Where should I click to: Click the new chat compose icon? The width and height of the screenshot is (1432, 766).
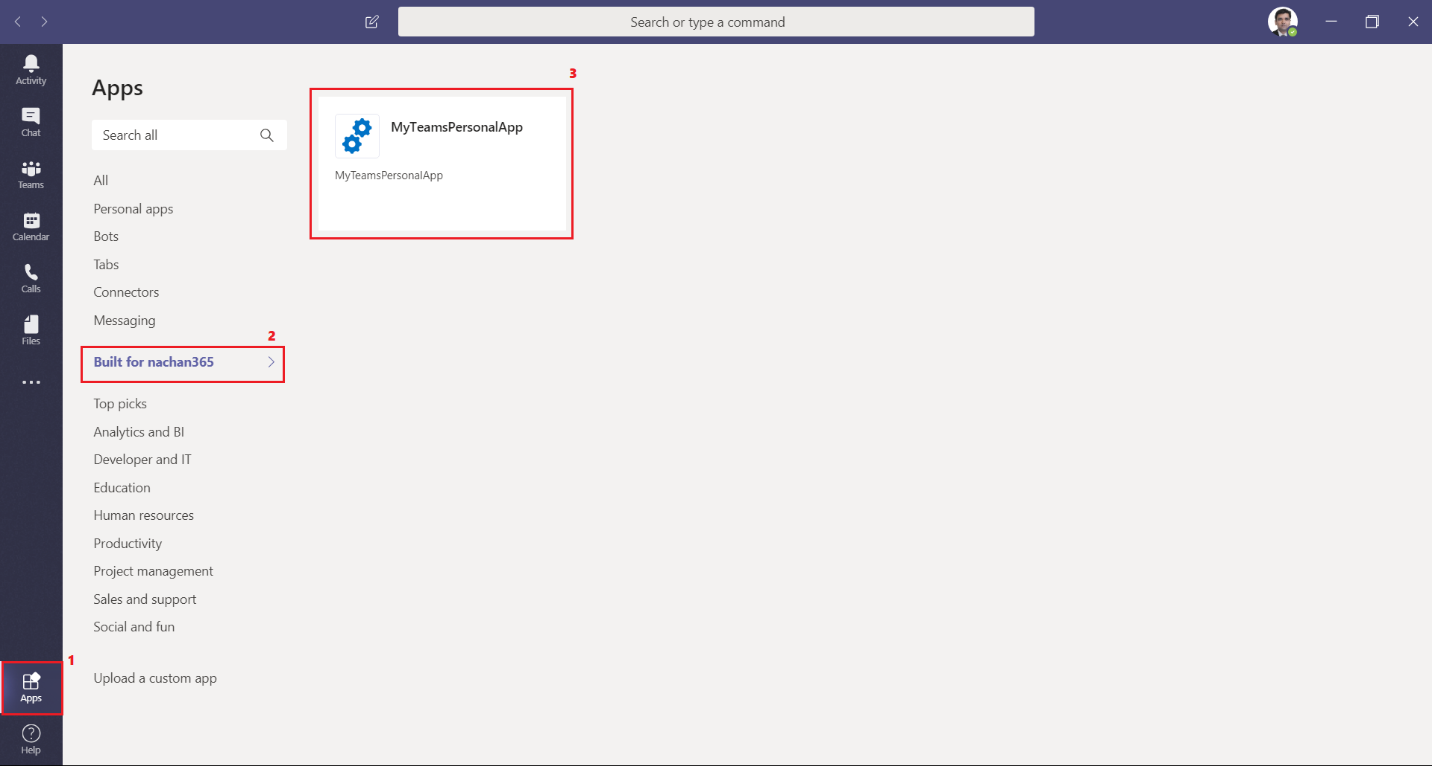(372, 22)
